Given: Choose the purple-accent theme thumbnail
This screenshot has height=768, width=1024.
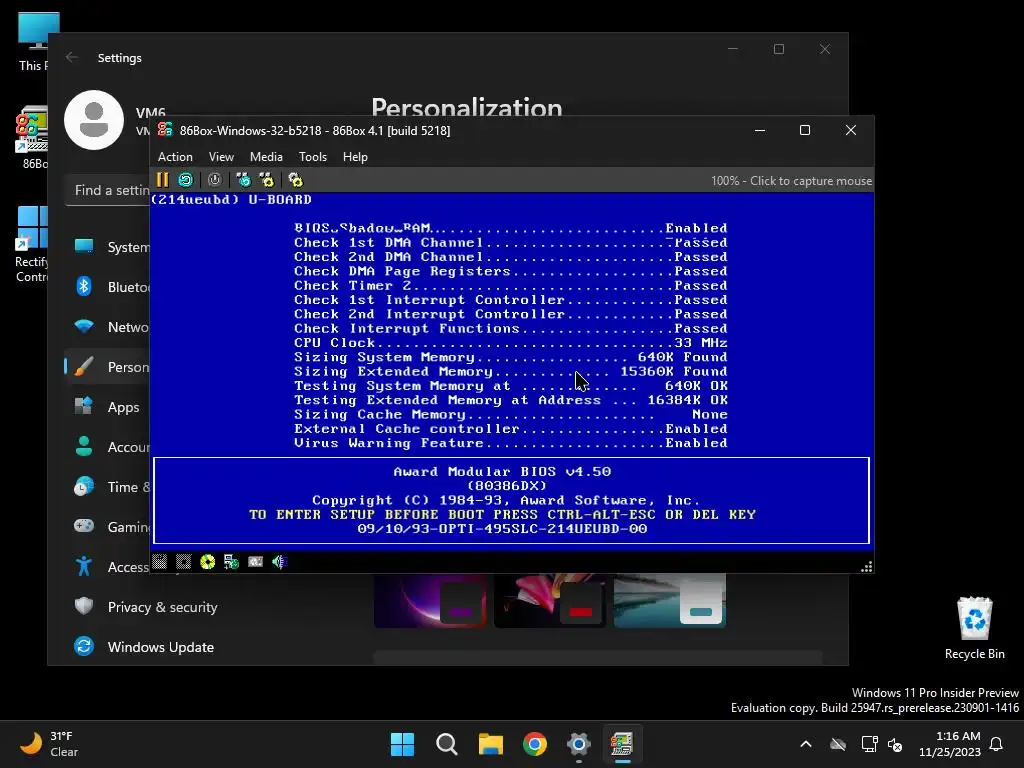Looking at the screenshot, I should pyautogui.click(x=430, y=600).
